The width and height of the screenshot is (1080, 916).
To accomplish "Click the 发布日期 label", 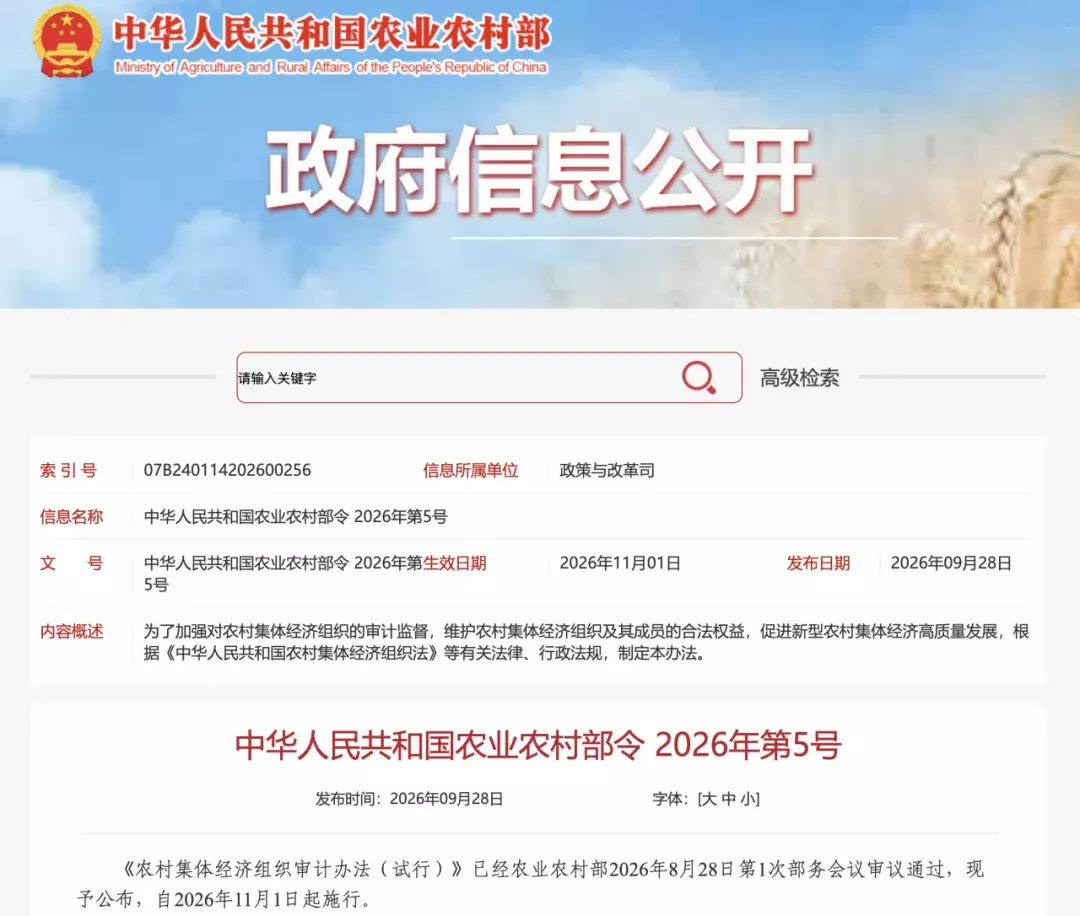I will (x=818, y=563).
